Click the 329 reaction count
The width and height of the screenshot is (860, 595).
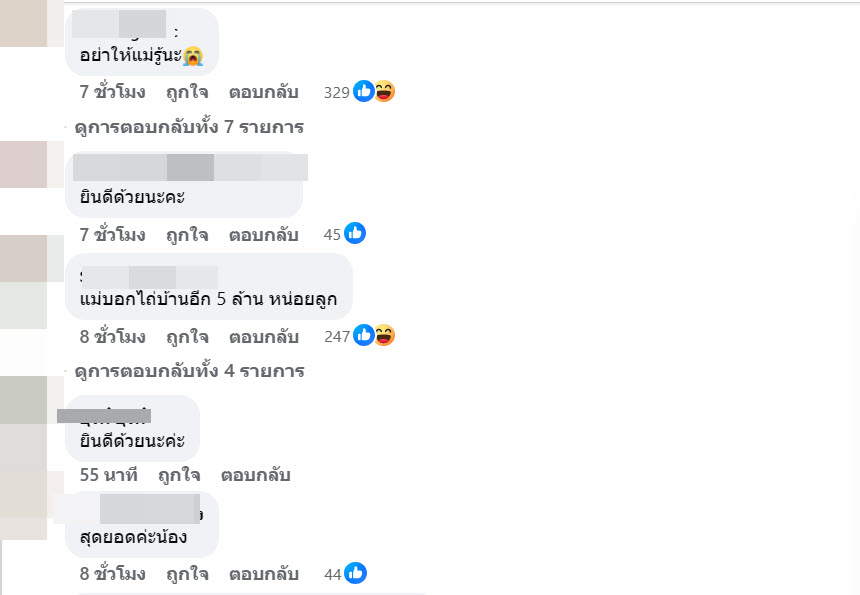tap(337, 93)
